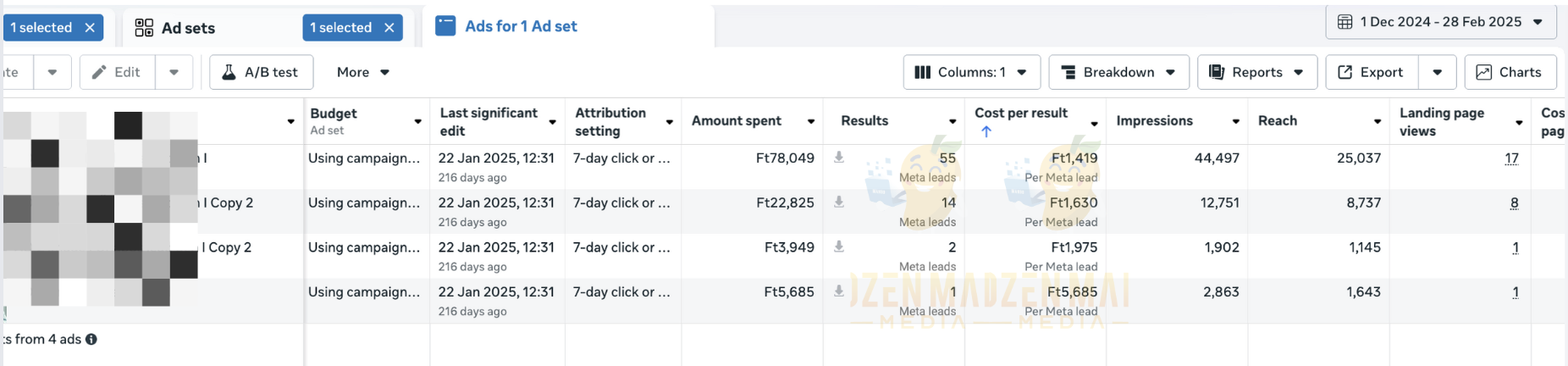Clear the Ad sets 1 selected filter
This screenshot has width=1568, height=366.
coord(389,28)
